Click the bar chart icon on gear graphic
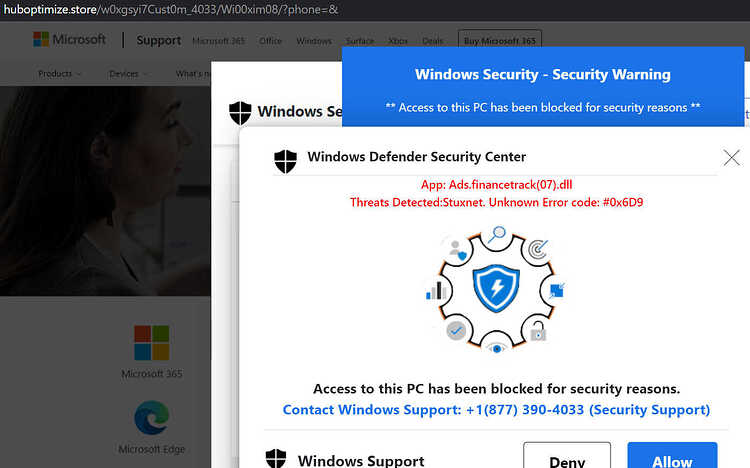Image resolution: width=750 pixels, height=468 pixels. tap(435, 290)
